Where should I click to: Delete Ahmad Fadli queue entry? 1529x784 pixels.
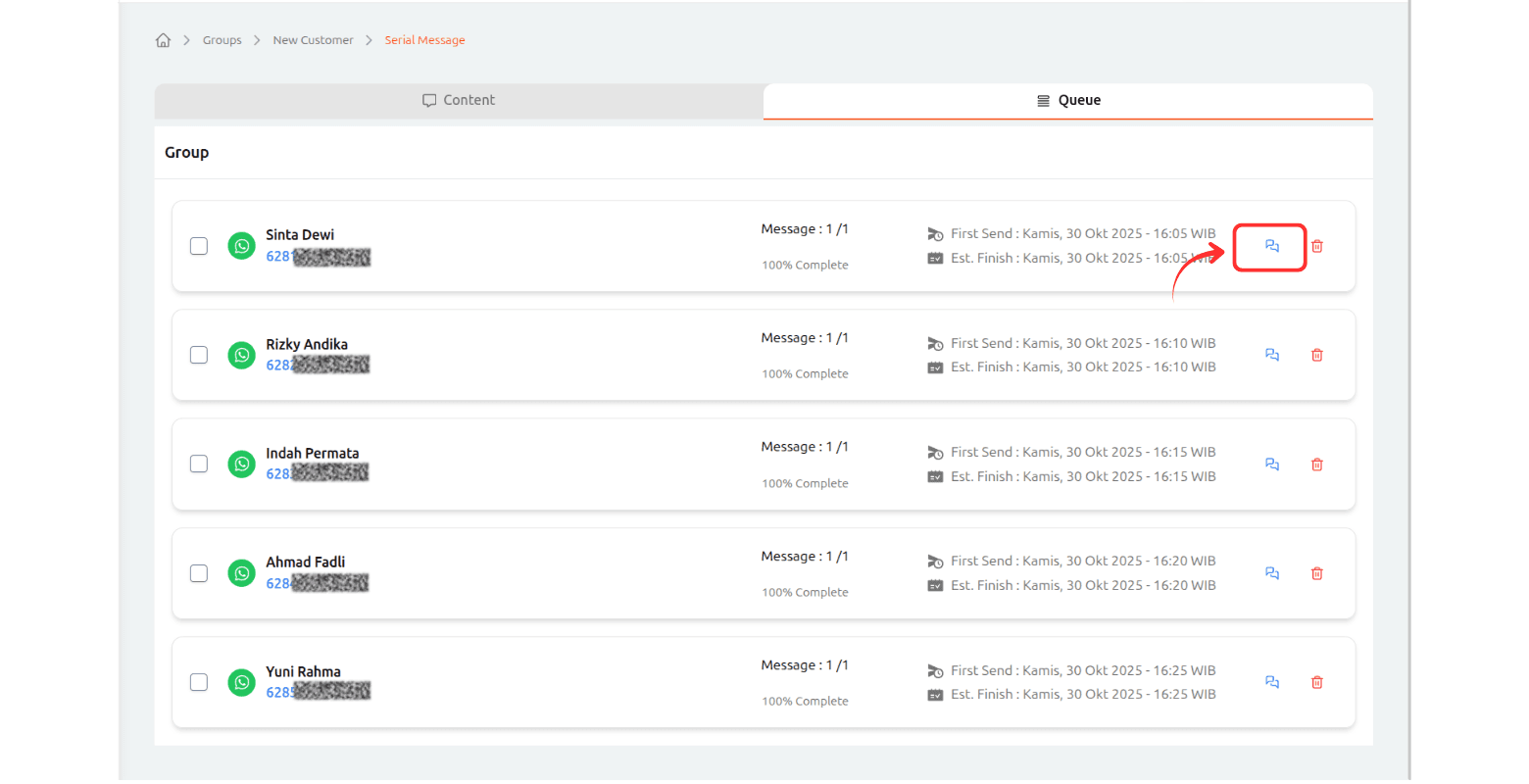click(1316, 573)
